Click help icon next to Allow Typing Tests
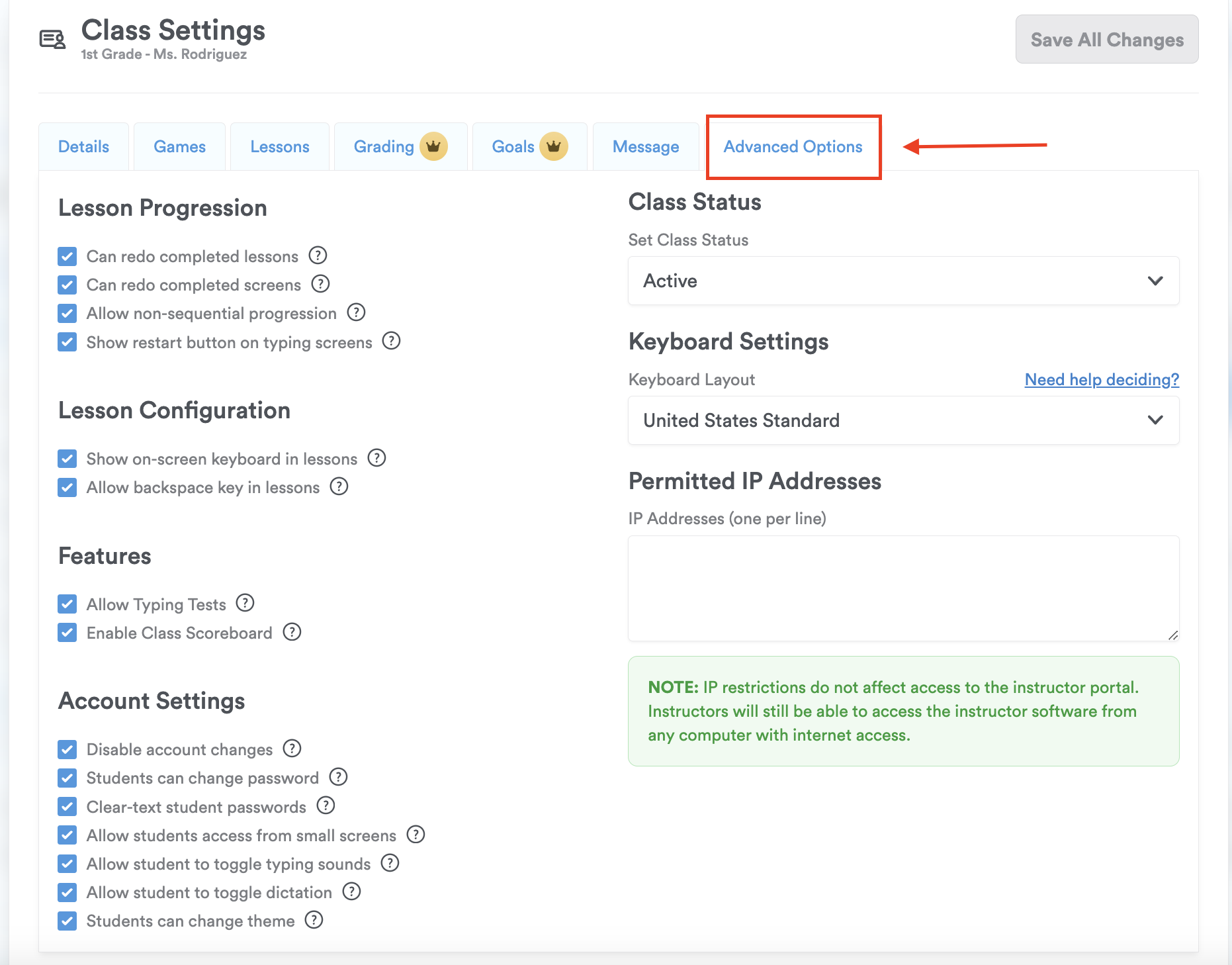The width and height of the screenshot is (1232, 965). [x=245, y=603]
